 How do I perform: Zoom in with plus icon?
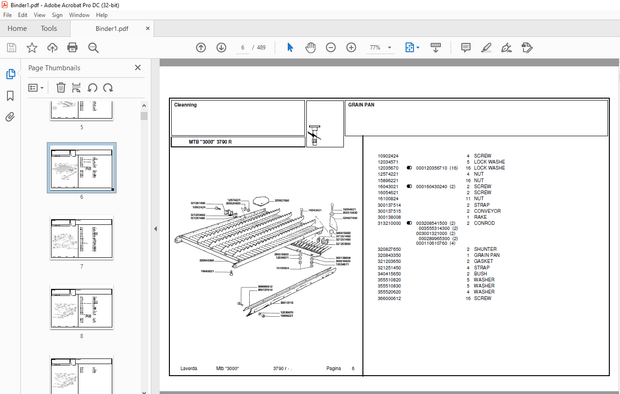pyautogui.click(x=351, y=47)
